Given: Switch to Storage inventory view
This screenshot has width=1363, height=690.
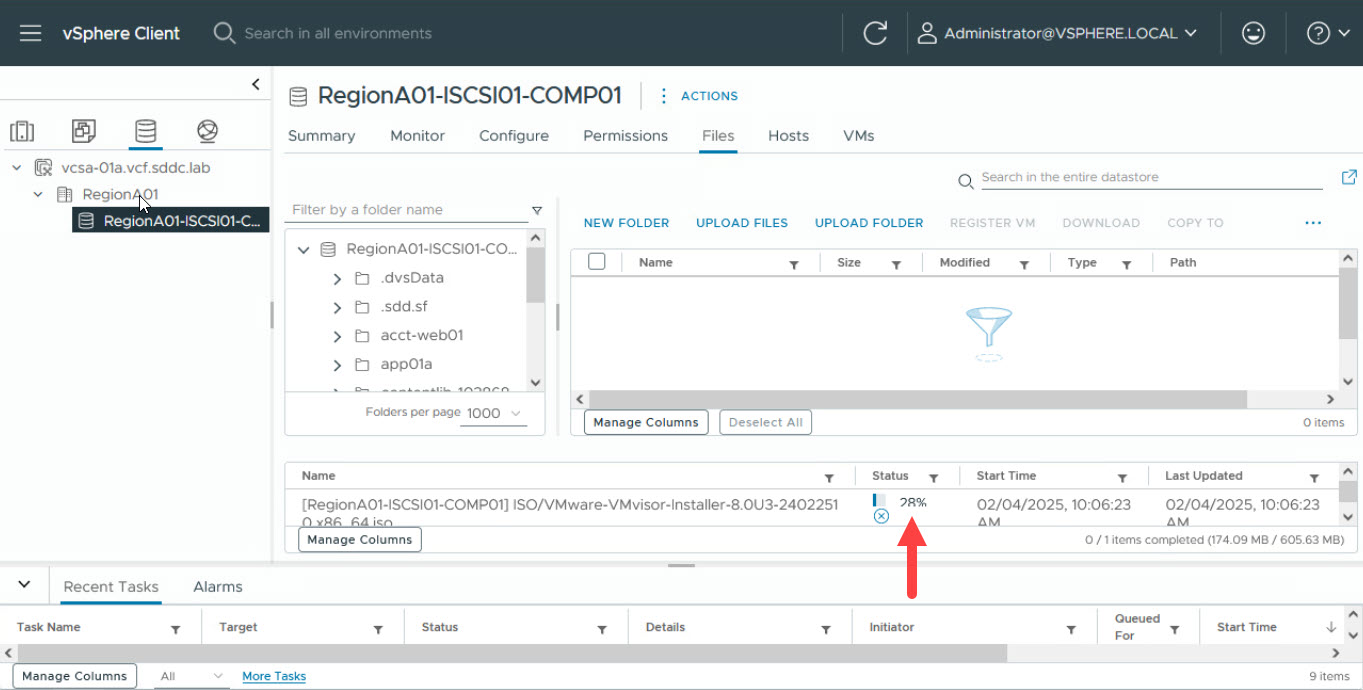Looking at the screenshot, I should point(146,131).
